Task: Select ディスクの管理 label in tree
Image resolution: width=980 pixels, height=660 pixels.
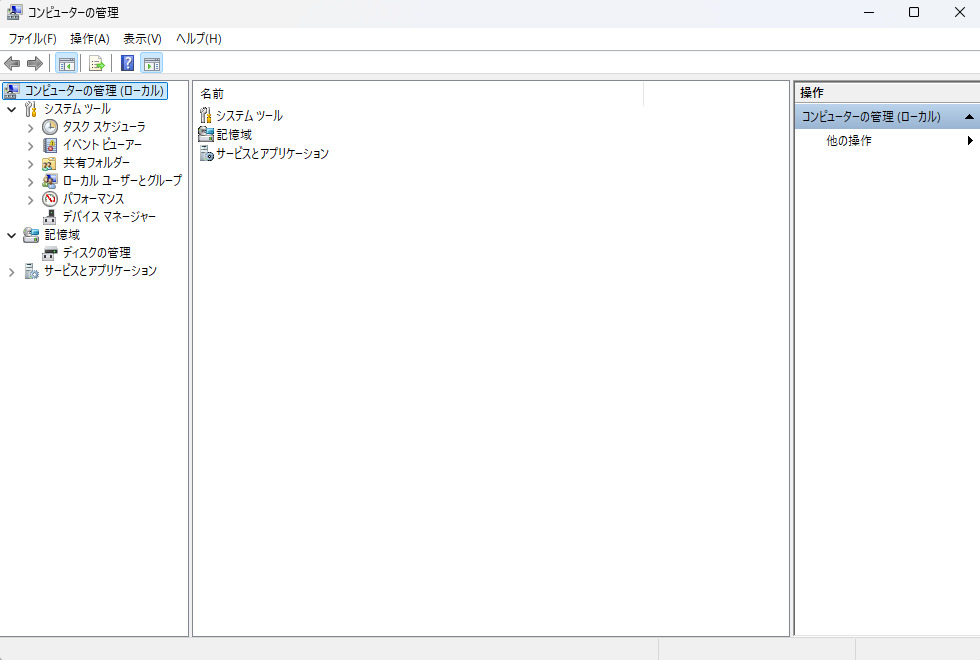Action: click(96, 253)
